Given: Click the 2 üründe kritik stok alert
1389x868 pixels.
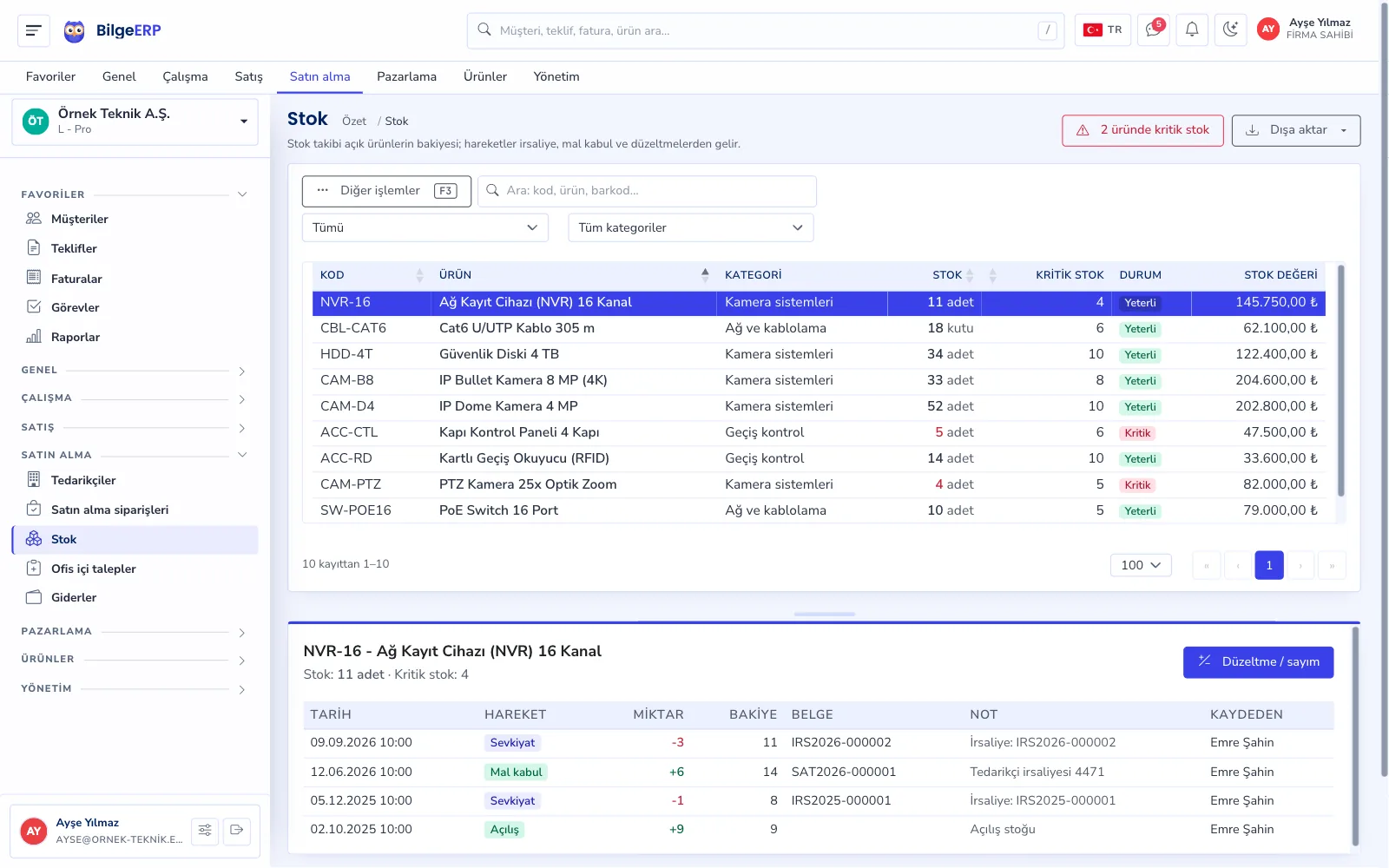Looking at the screenshot, I should 1142,130.
